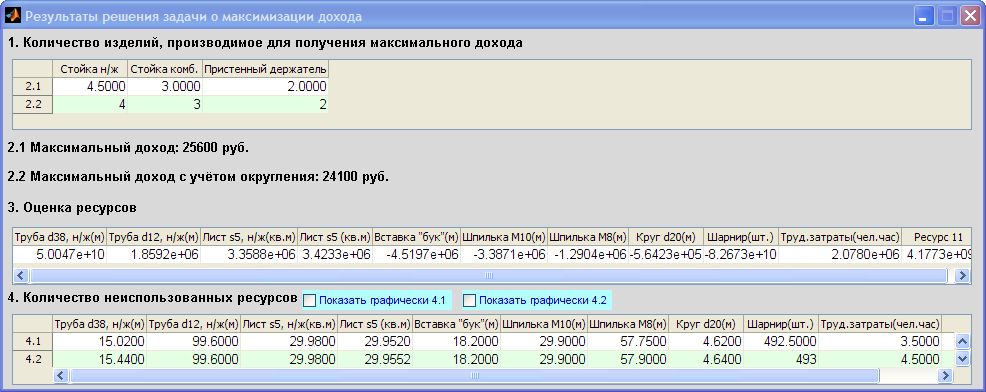The width and height of the screenshot is (986, 392).
Task: Click cell value 2.0000
Action: (x=265, y=87)
